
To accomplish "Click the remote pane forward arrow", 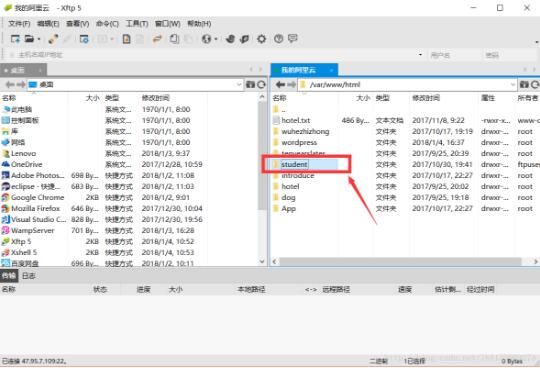I will (292, 84).
